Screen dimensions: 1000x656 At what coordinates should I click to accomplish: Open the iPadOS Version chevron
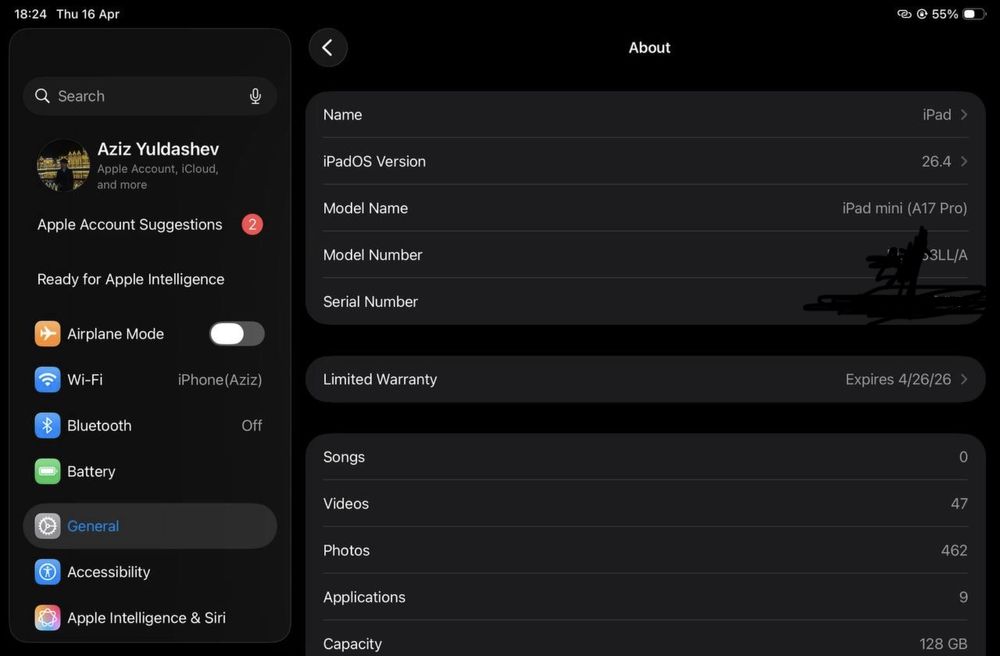pyautogui.click(x=964, y=161)
